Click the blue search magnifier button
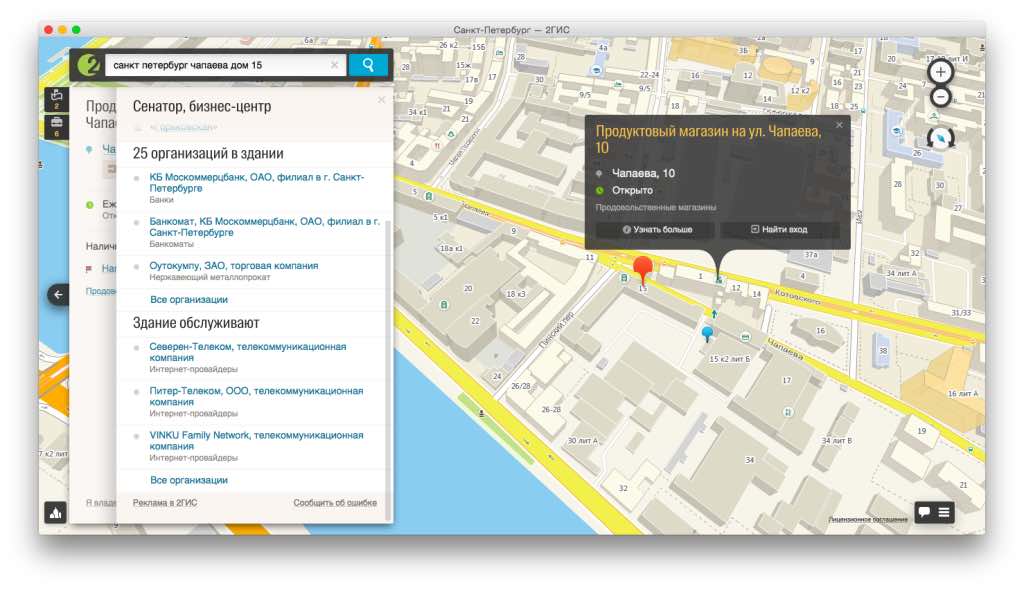 (x=368, y=65)
